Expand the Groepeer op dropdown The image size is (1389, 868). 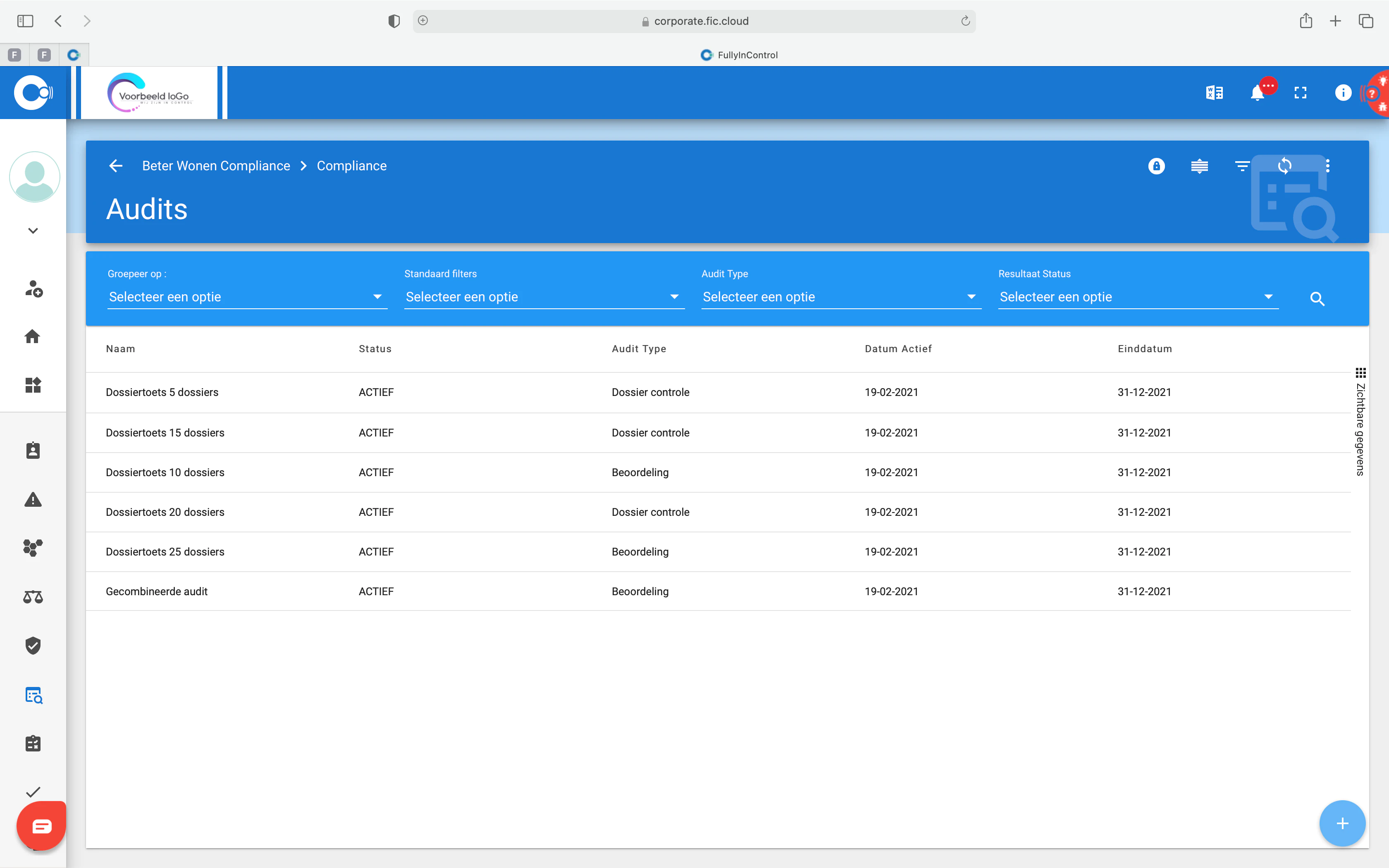click(247, 297)
